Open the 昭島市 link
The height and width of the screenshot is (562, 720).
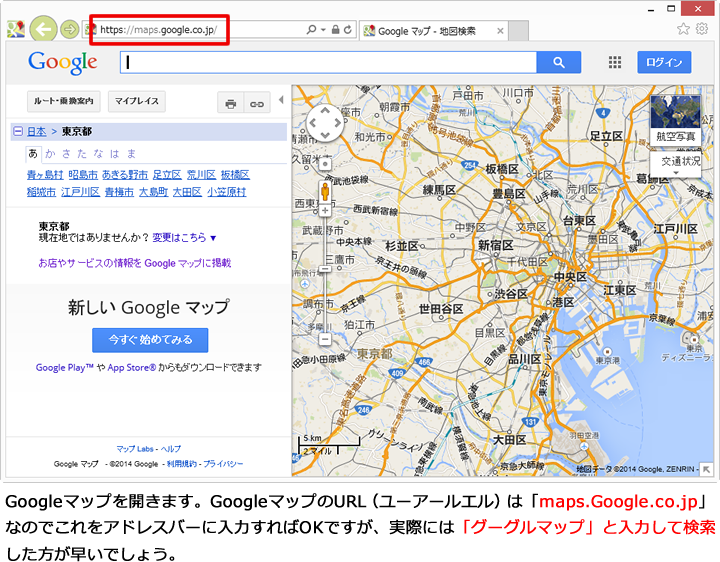coord(83,175)
